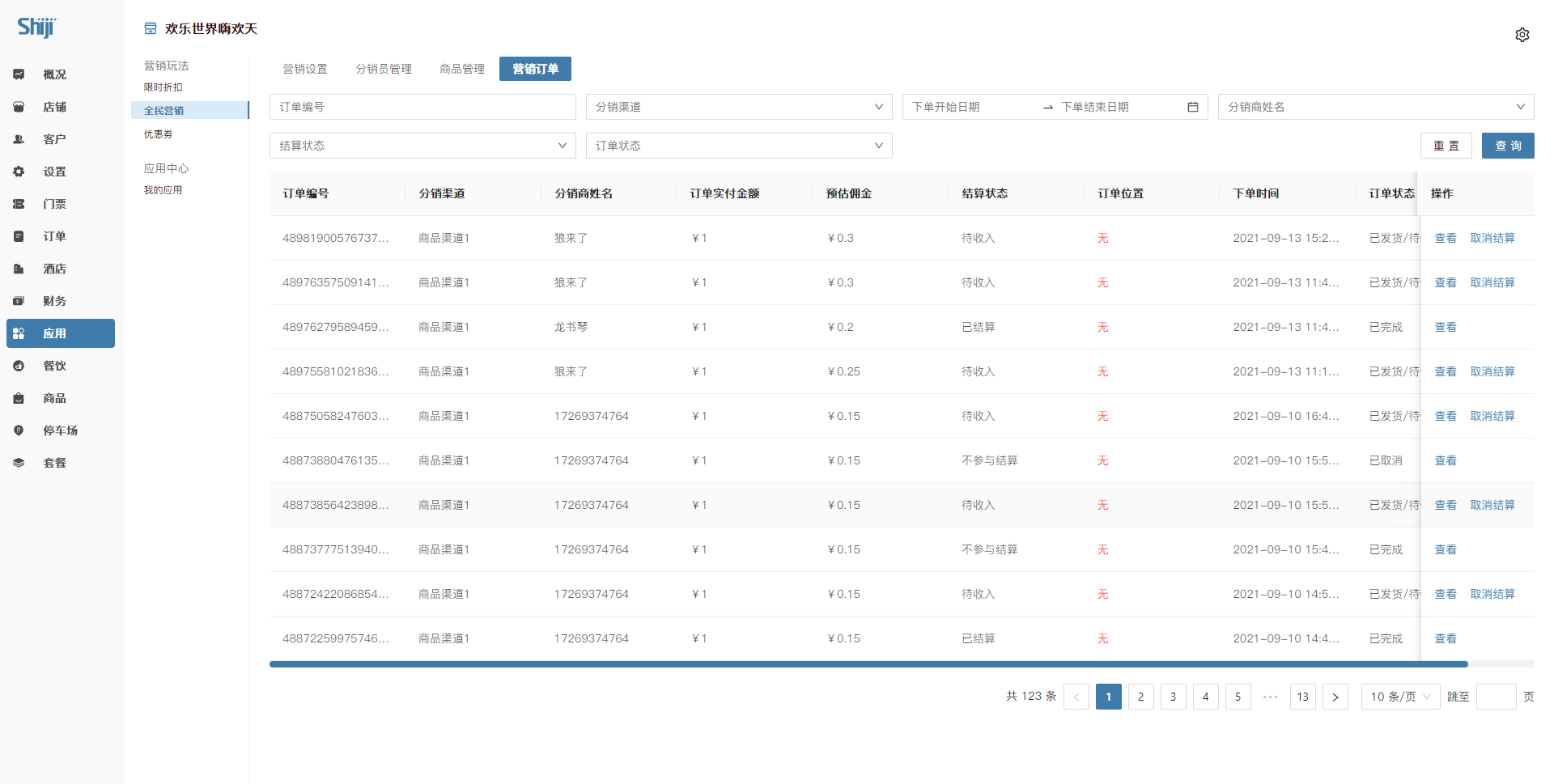Open settings gear at top right
This screenshot has height=784, width=1554.
[1522, 35]
